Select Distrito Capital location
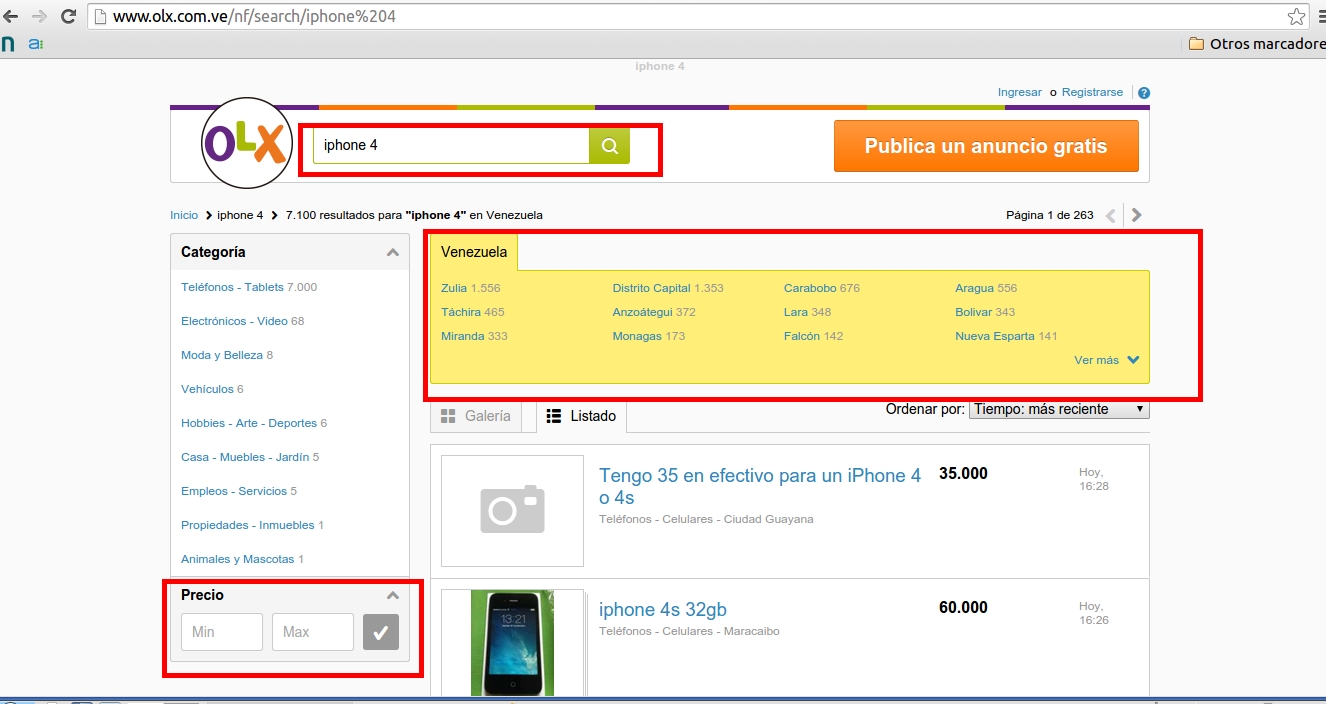1326x704 pixels. [652, 288]
